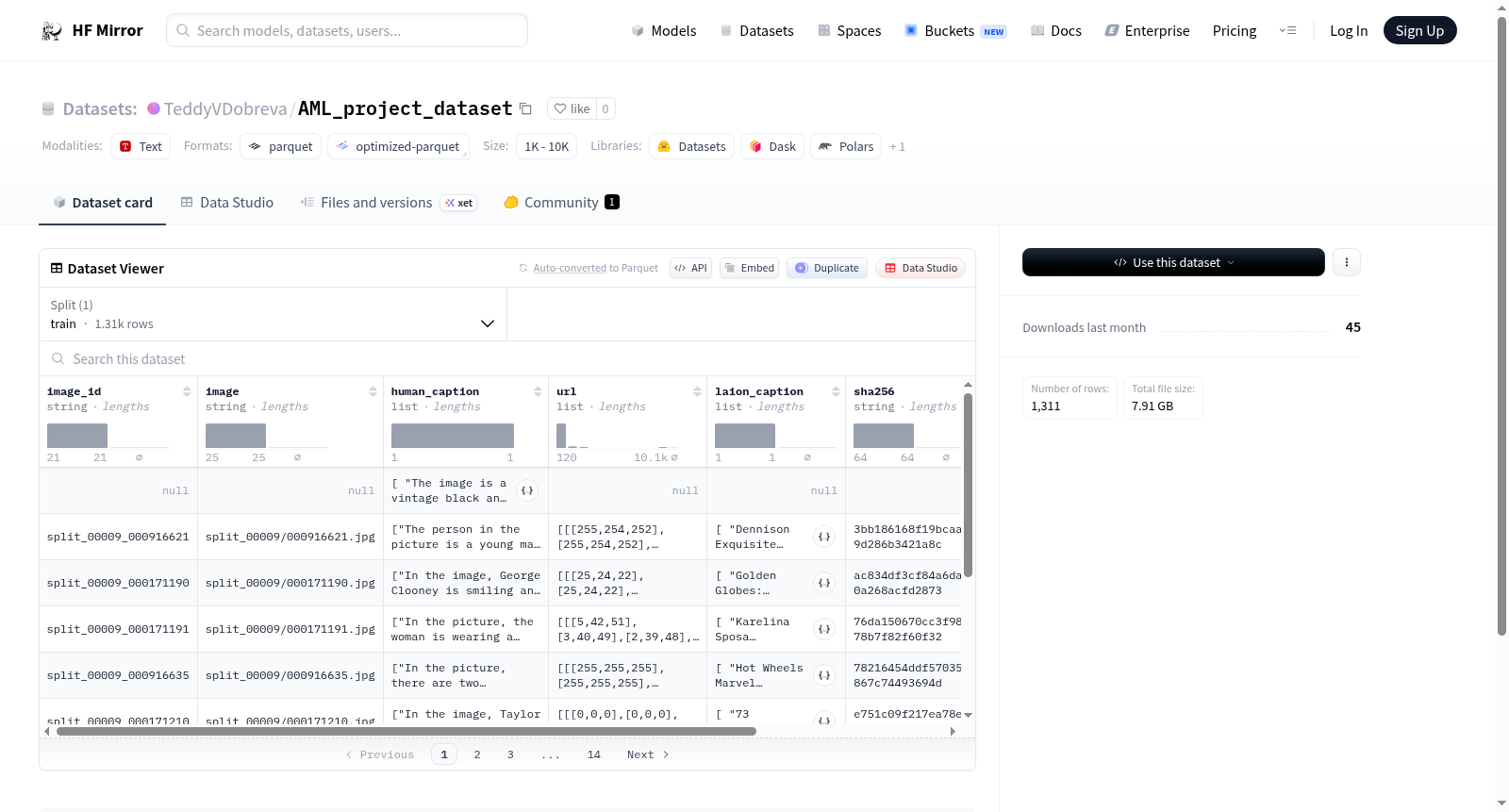The image size is (1509, 812).
Task: Click the Log In link
Action: tap(1348, 31)
